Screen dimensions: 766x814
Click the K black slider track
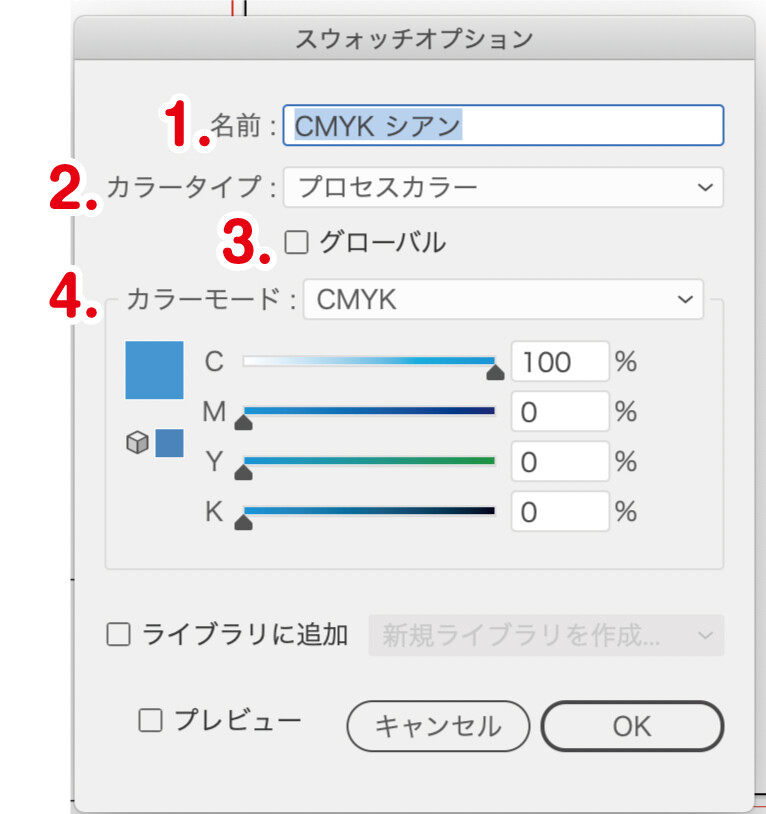coord(370,511)
